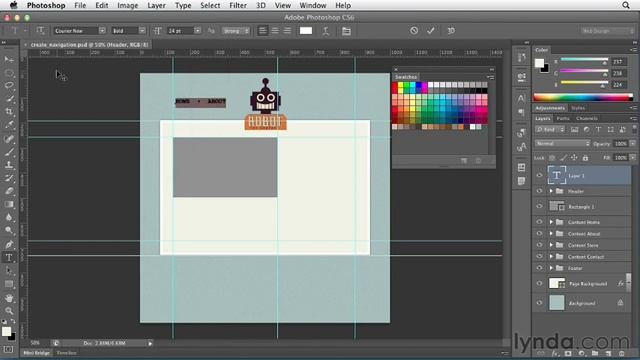Screen dimensions: 640x360
Task: Left align the text
Action: (x=263, y=31)
